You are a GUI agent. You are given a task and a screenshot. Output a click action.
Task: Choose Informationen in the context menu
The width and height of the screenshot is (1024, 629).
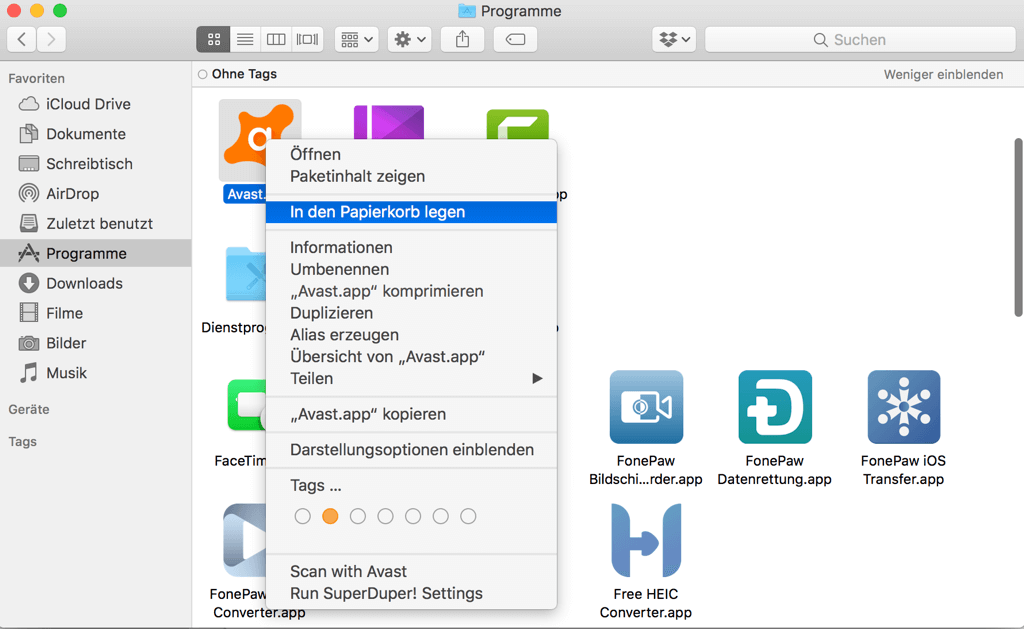[x=411, y=248]
